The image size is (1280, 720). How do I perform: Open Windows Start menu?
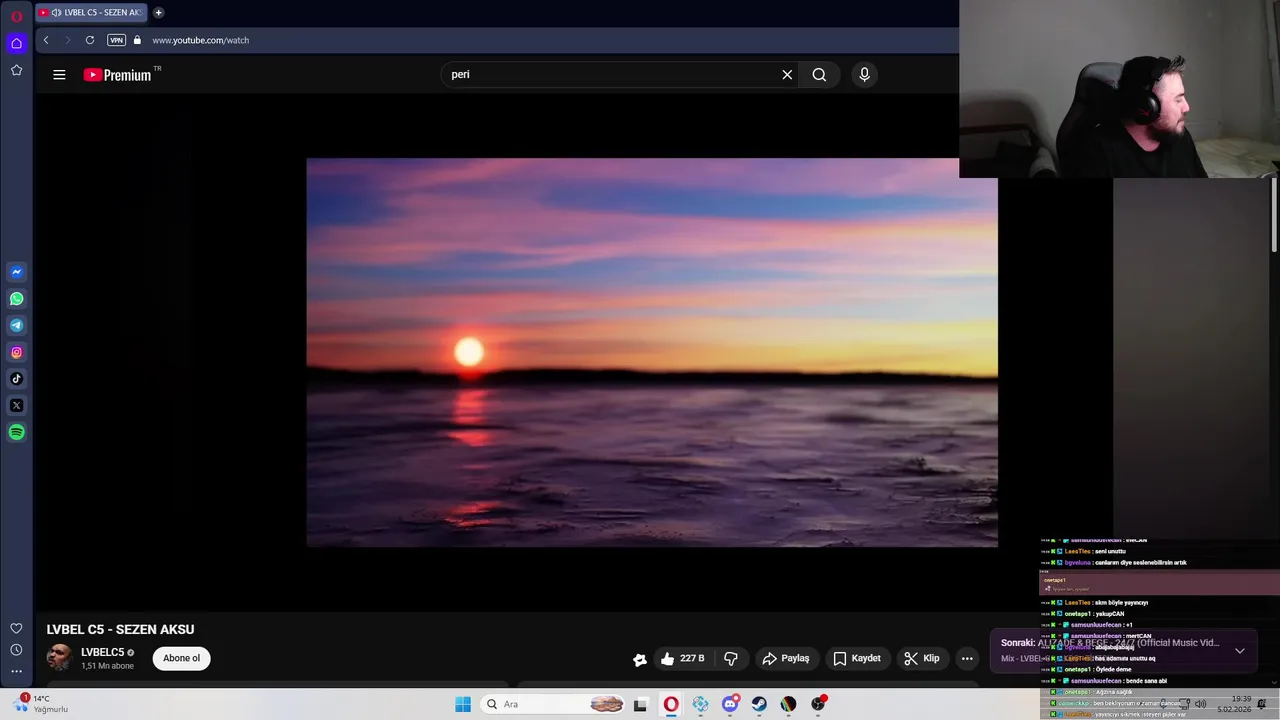click(x=463, y=704)
